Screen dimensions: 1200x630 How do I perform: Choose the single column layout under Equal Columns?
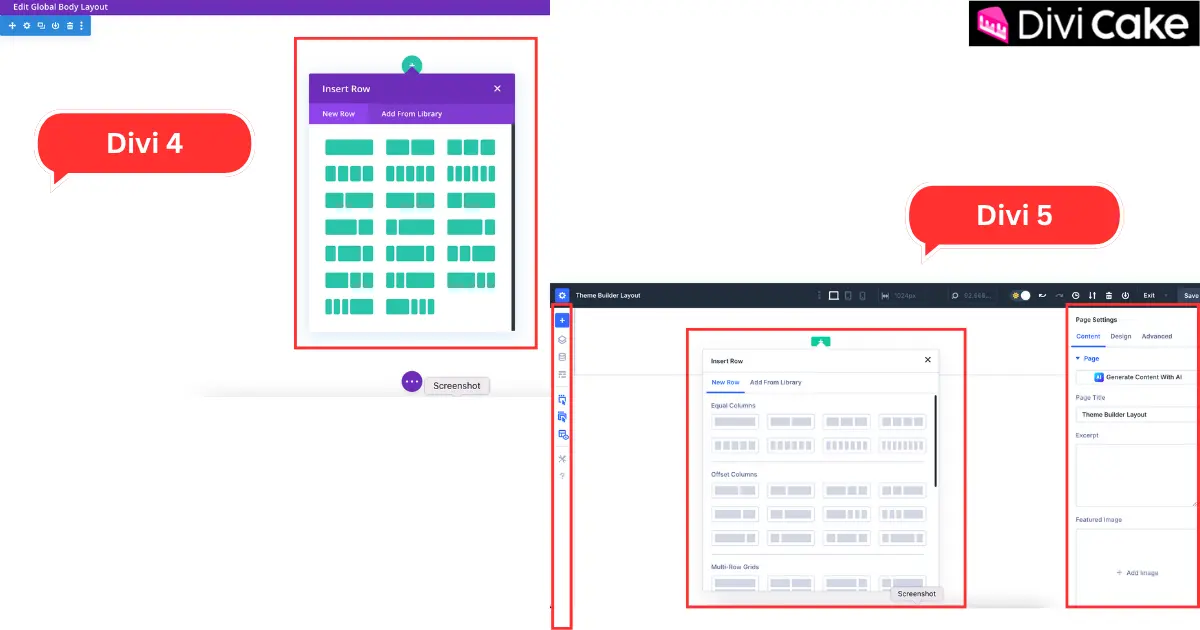pos(735,422)
